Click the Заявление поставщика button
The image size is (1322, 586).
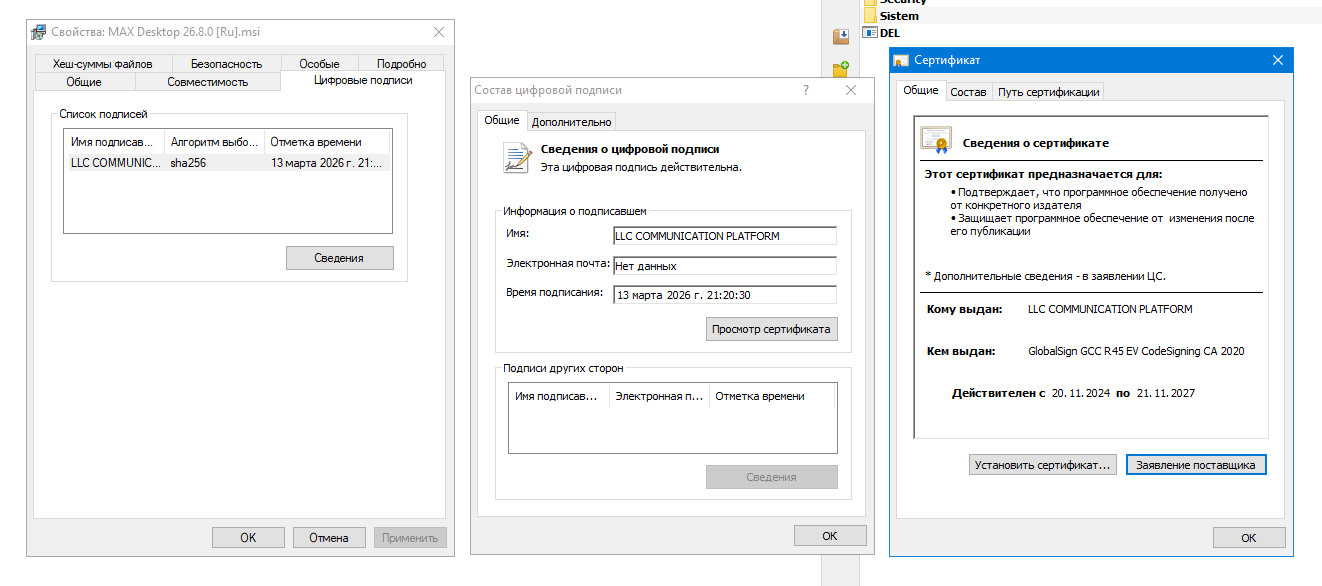click(x=1196, y=465)
